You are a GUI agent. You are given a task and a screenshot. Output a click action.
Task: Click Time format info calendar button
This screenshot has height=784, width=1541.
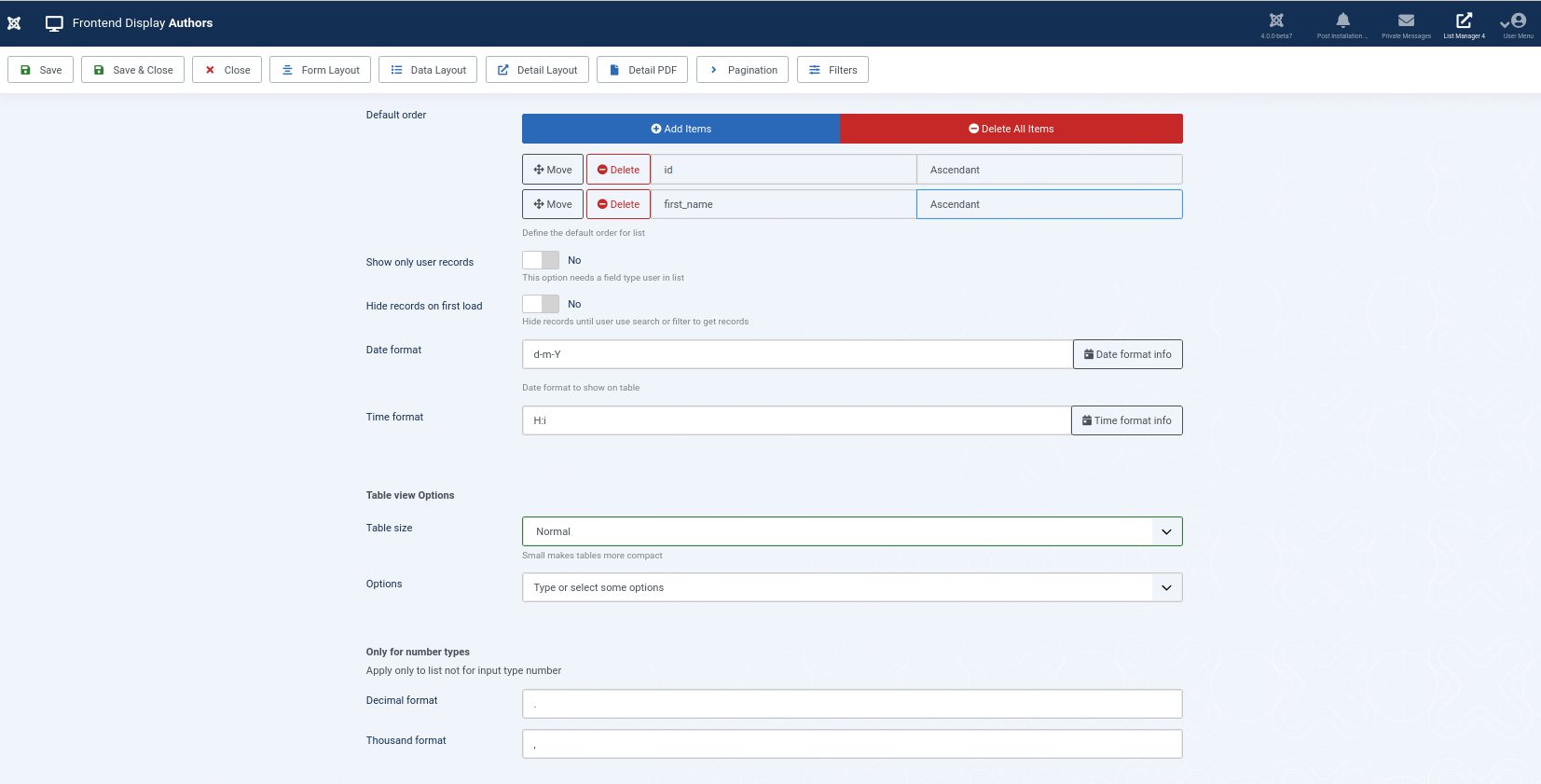1126,420
